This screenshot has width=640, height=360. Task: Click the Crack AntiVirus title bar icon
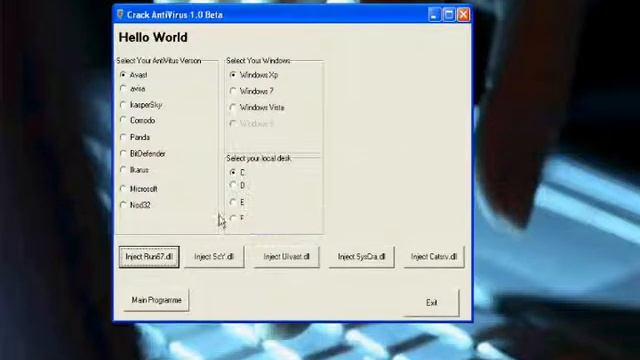click(x=120, y=15)
